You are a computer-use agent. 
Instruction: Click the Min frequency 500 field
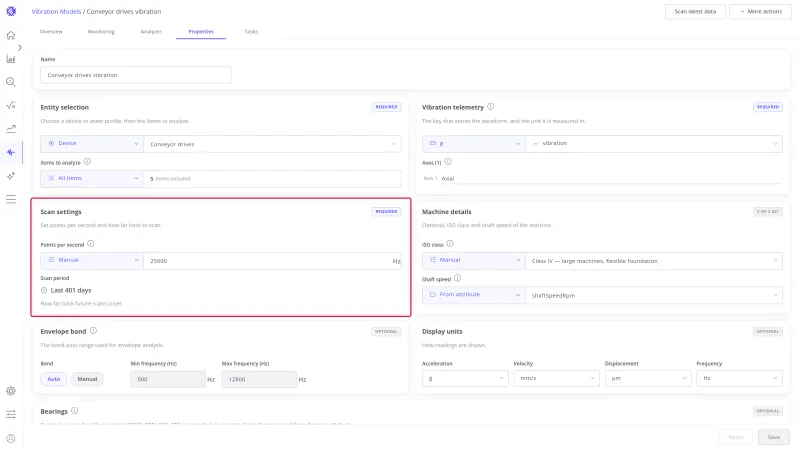coord(168,379)
